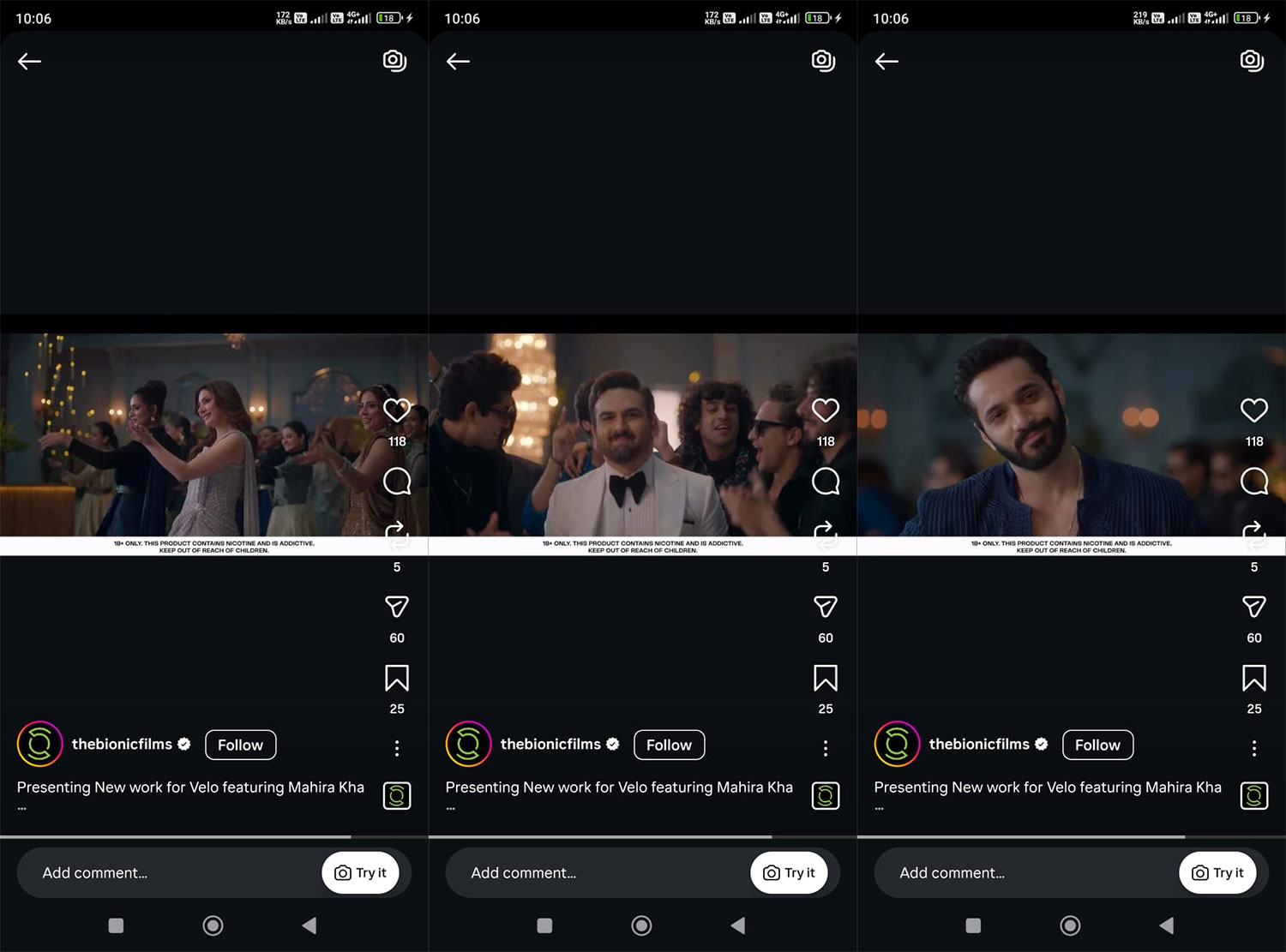Expand the Velo caption in the middle screenshot

[618, 787]
